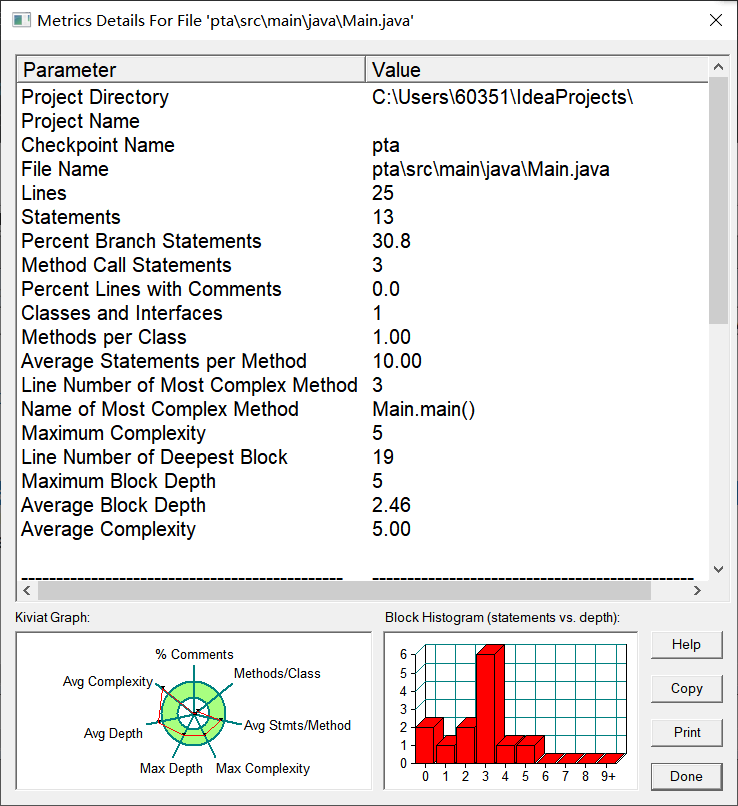Click the % Comments axis label
738x806 pixels.
point(194,654)
